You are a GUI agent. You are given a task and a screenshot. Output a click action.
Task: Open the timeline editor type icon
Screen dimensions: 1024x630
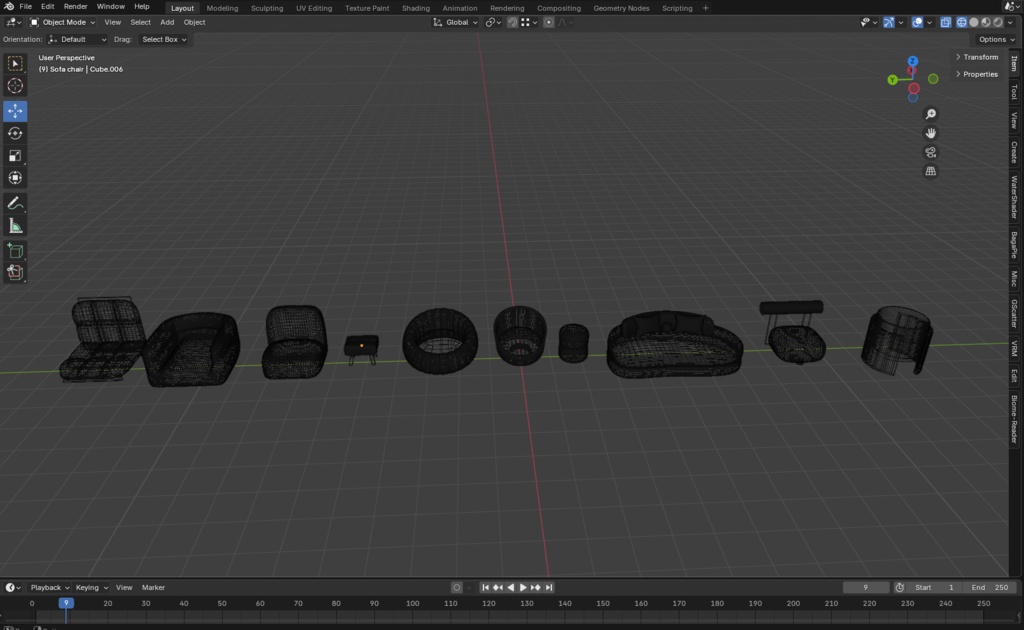pyautogui.click(x=13, y=588)
